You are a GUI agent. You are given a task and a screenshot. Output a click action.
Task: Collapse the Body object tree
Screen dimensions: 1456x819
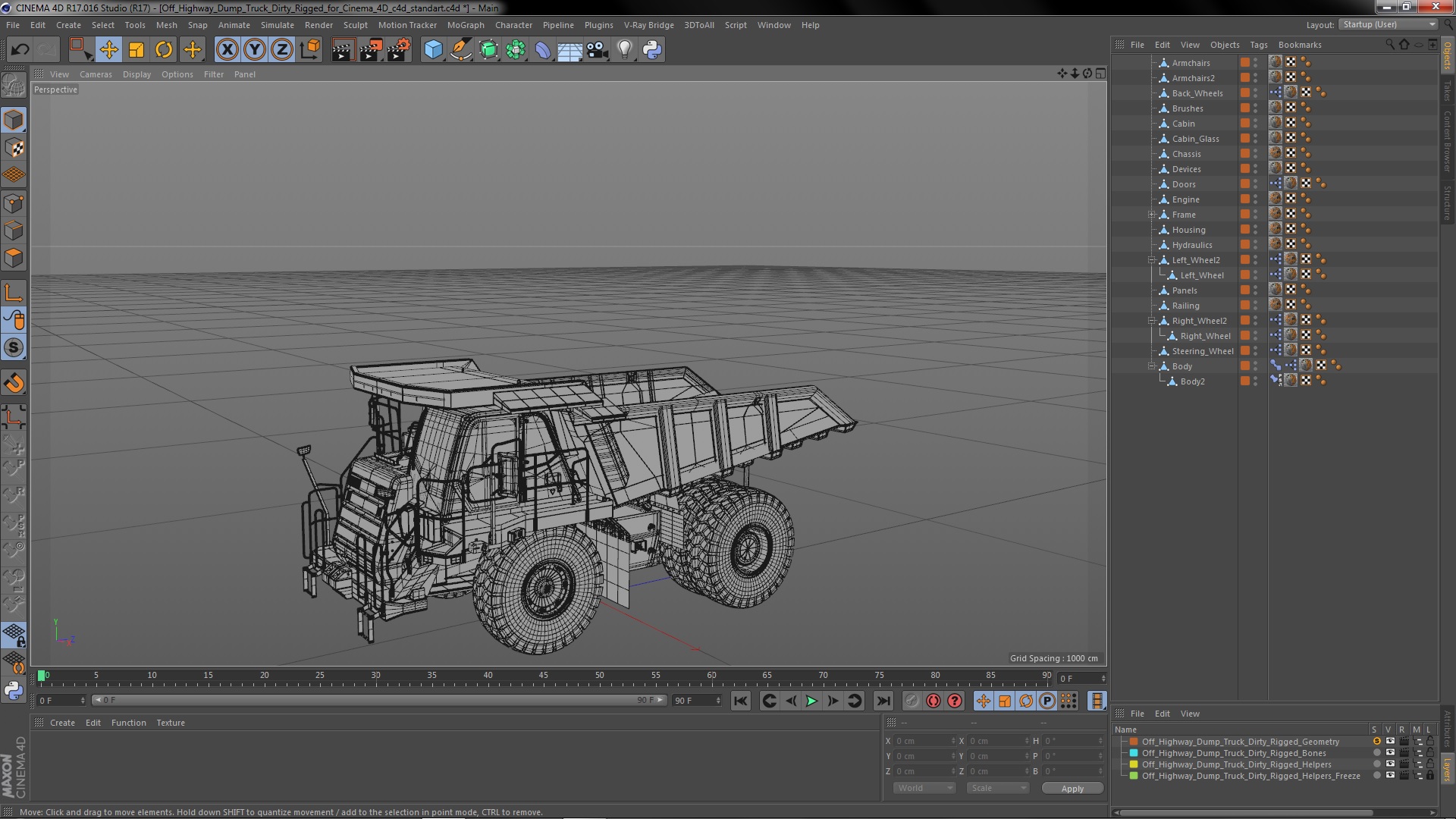[1152, 366]
